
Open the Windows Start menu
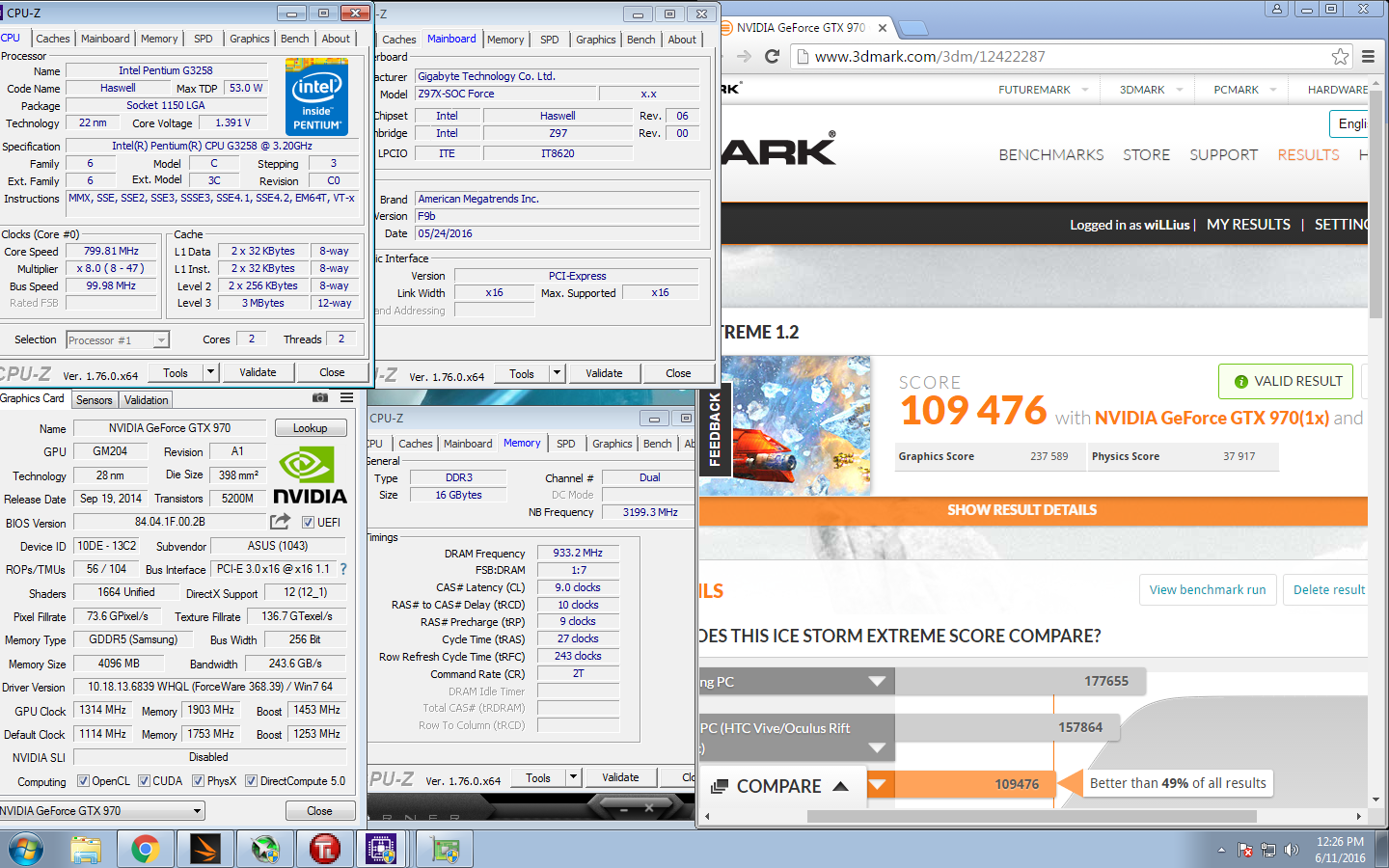click(26, 850)
